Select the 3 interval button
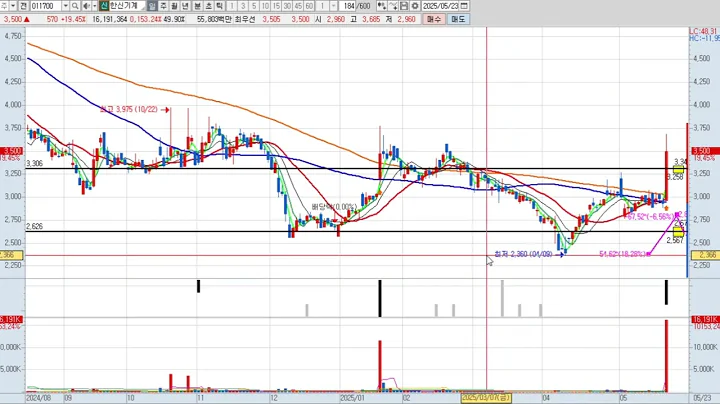Image resolution: width=720 pixels, height=404 pixels. click(243, 6)
